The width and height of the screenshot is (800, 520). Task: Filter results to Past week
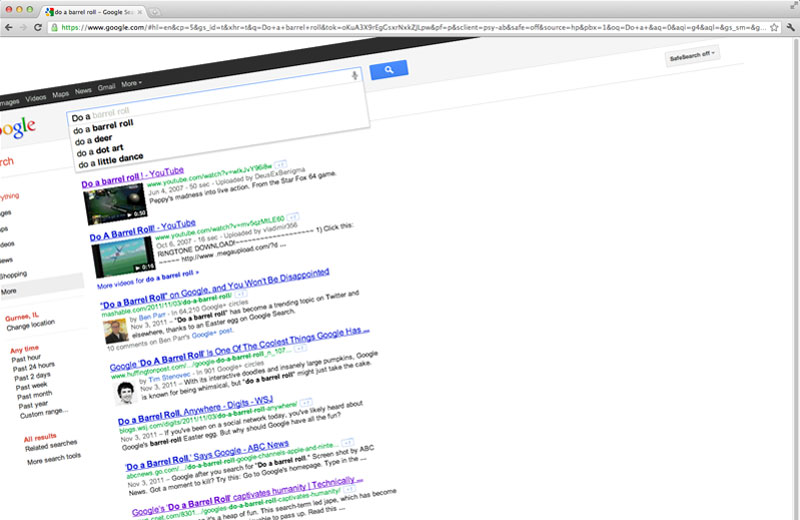click(32, 387)
